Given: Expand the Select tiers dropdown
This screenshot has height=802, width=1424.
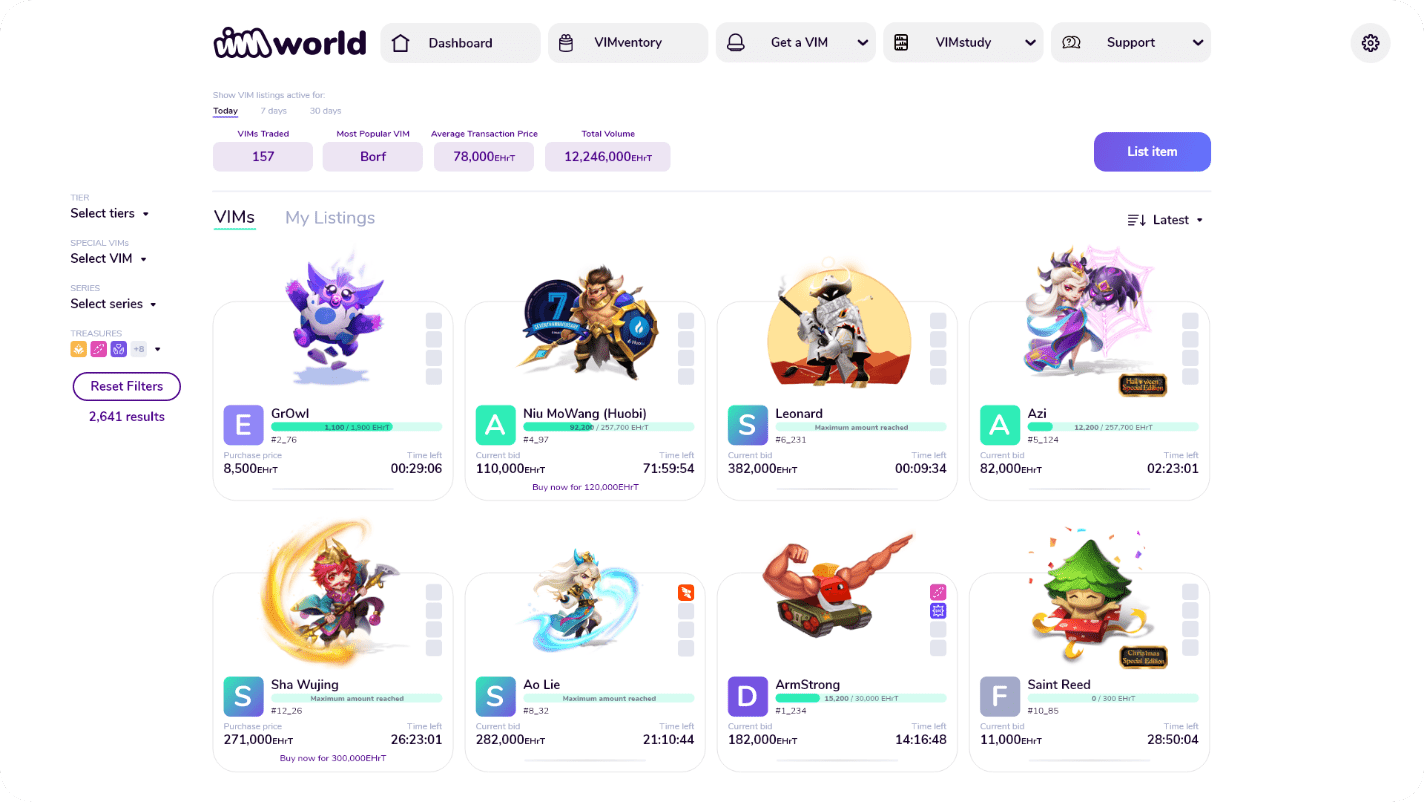Looking at the screenshot, I should pos(110,213).
